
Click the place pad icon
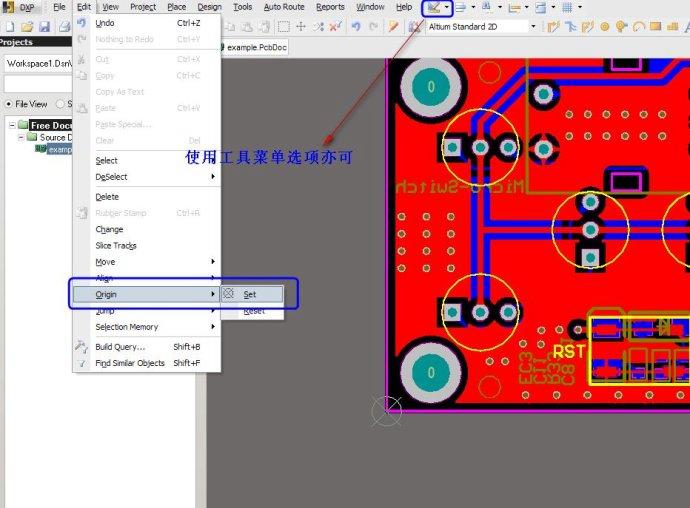click(605, 27)
